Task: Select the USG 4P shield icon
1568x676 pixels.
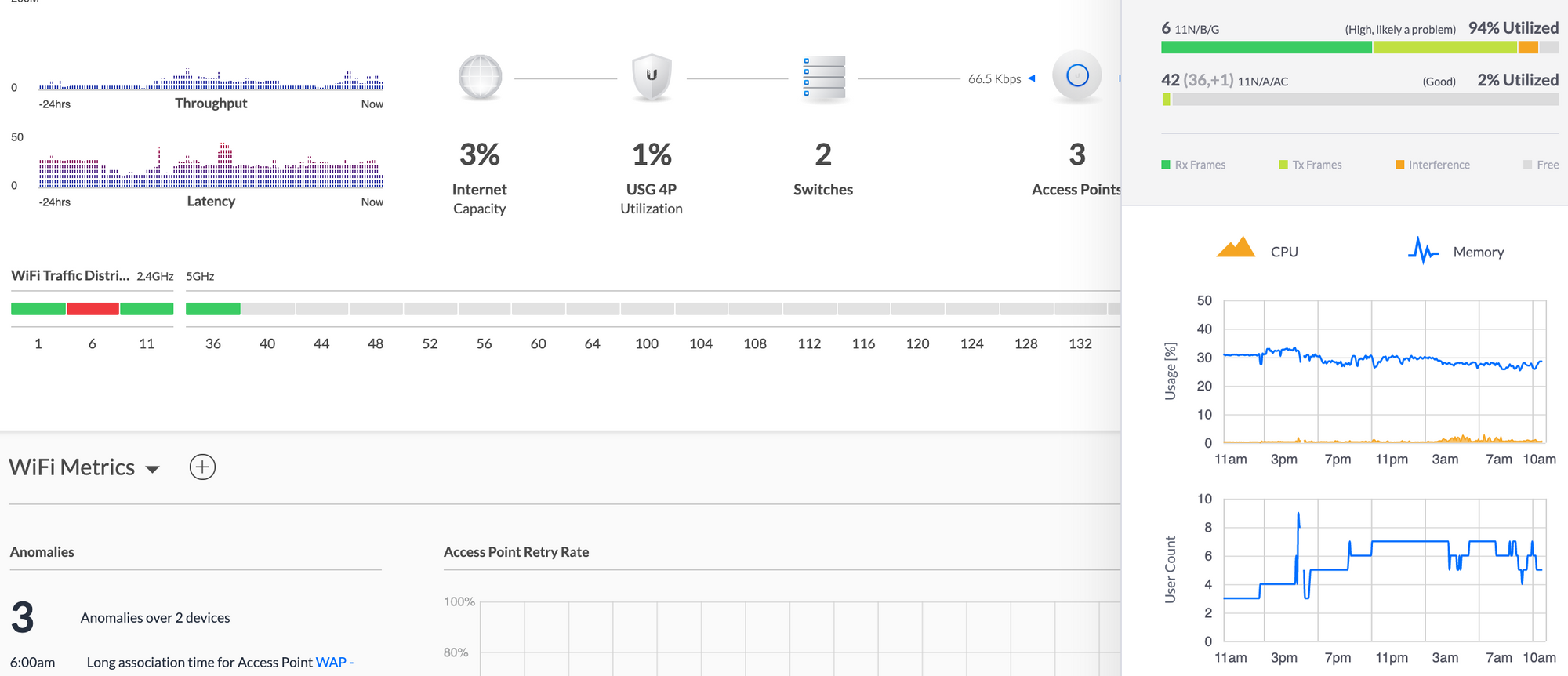Action: click(652, 77)
